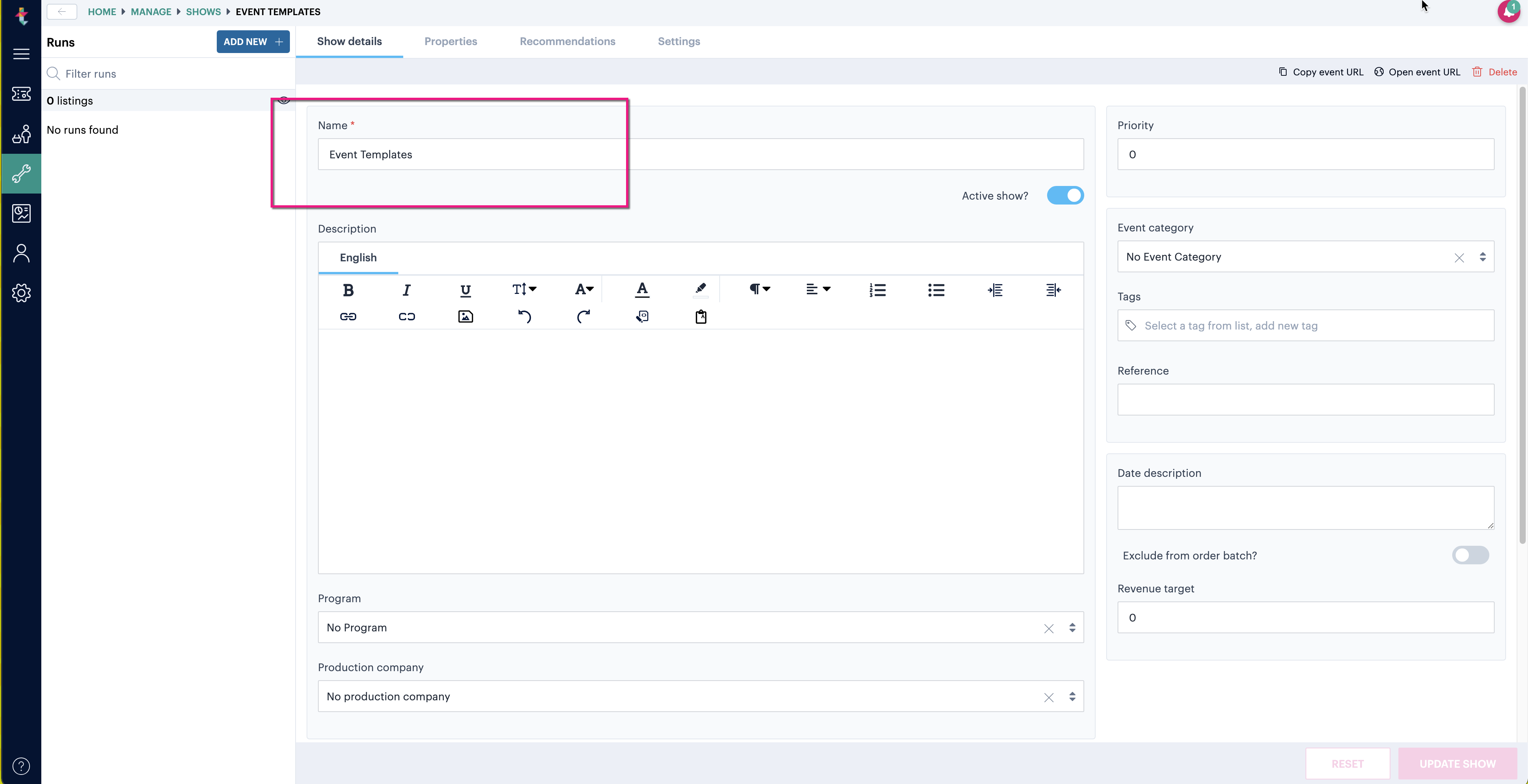This screenshot has height=784, width=1528.
Task: Switch to the Show details tab
Action: click(x=349, y=42)
